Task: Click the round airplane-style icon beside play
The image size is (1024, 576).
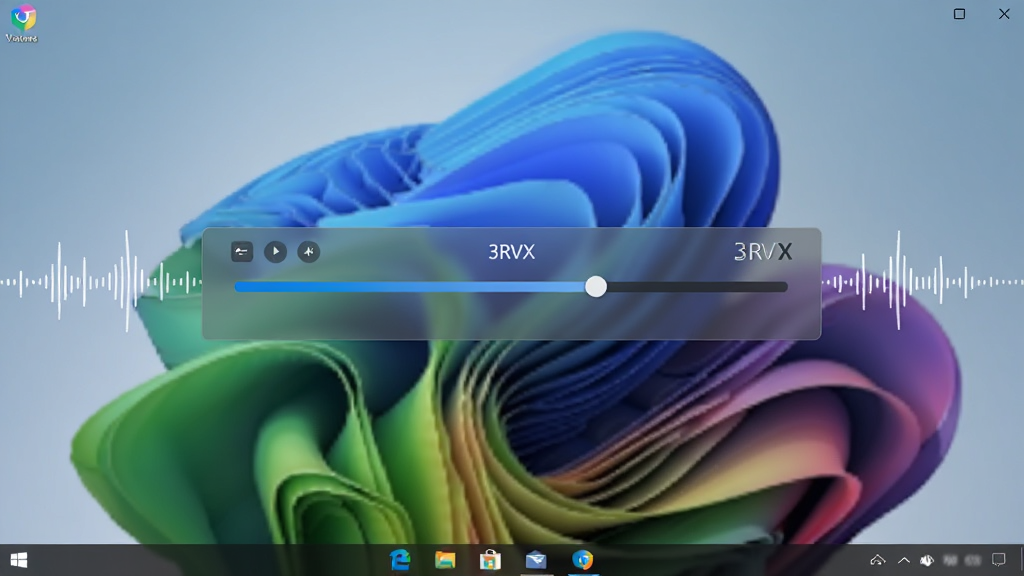Action: pos(309,251)
